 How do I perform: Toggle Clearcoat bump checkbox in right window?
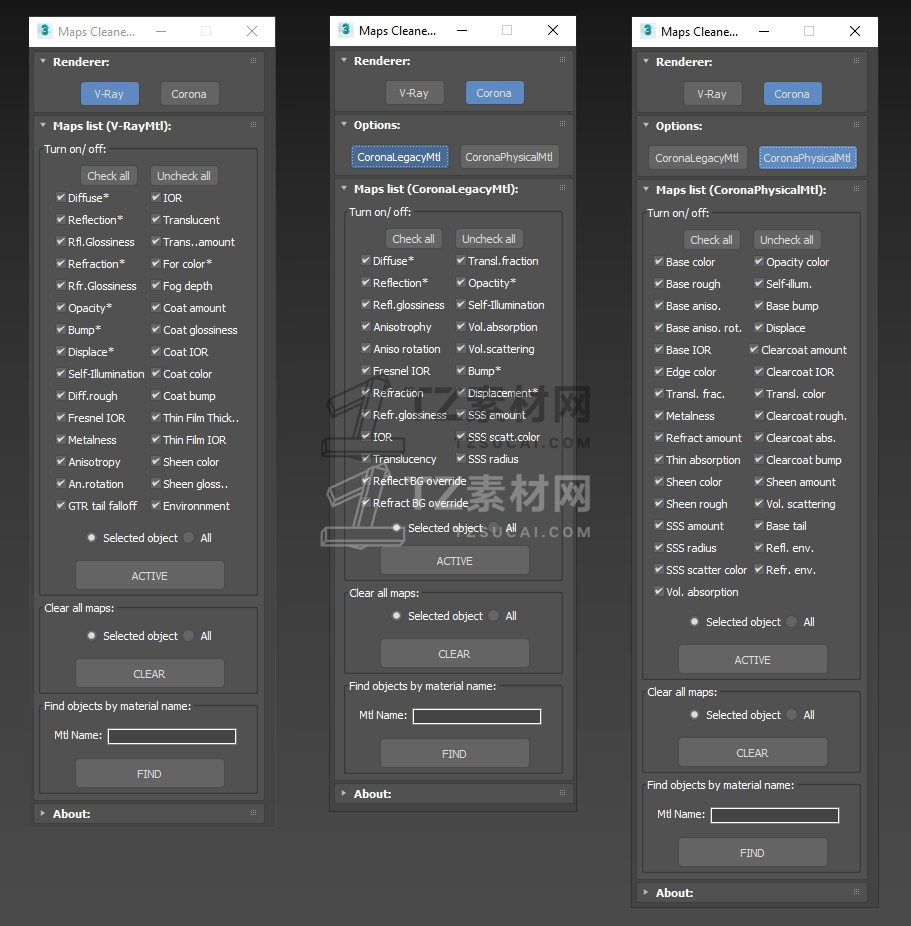[x=759, y=459]
